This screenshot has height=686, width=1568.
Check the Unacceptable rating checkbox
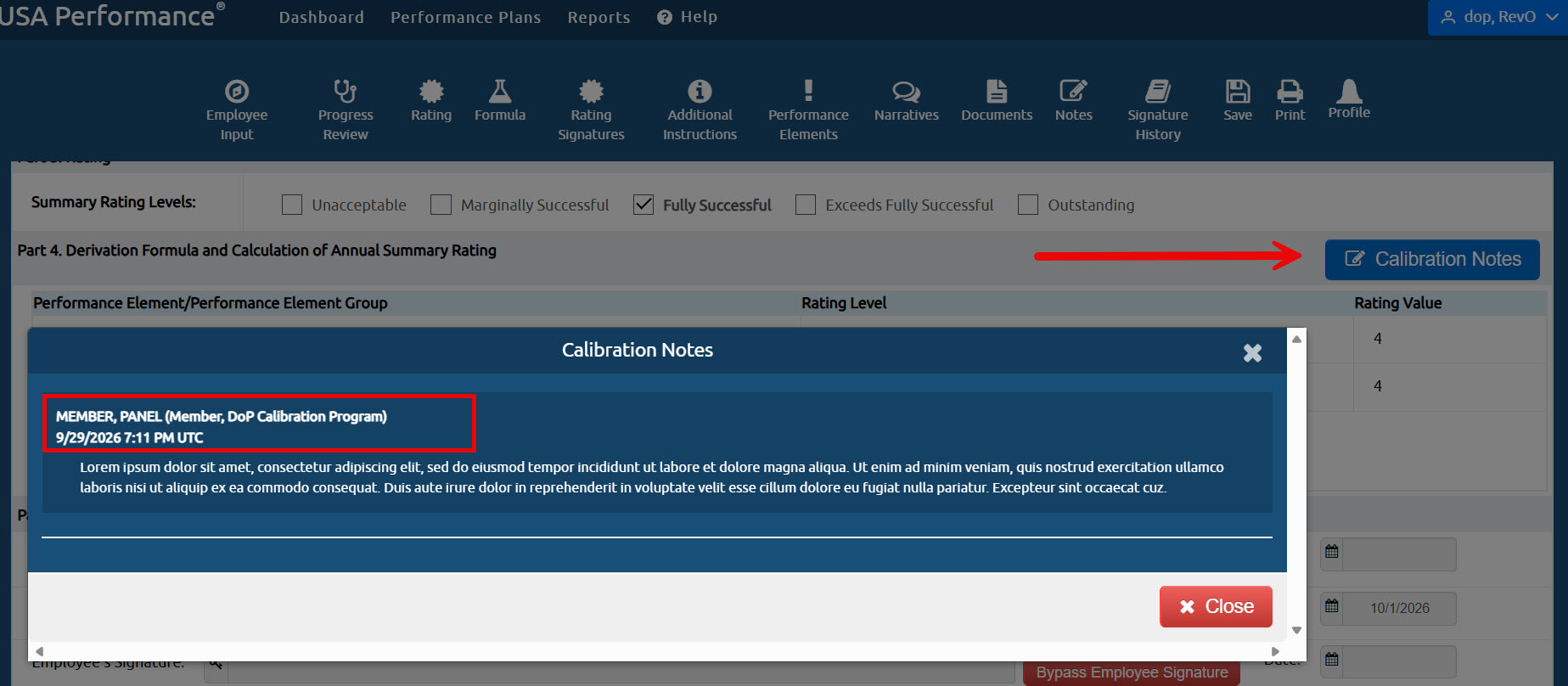(292, 205)
